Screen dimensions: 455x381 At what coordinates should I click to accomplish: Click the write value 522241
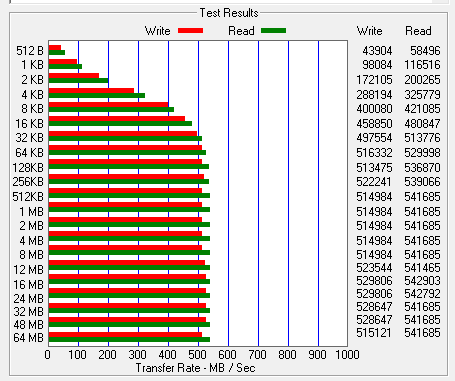[x=374, y=182]
